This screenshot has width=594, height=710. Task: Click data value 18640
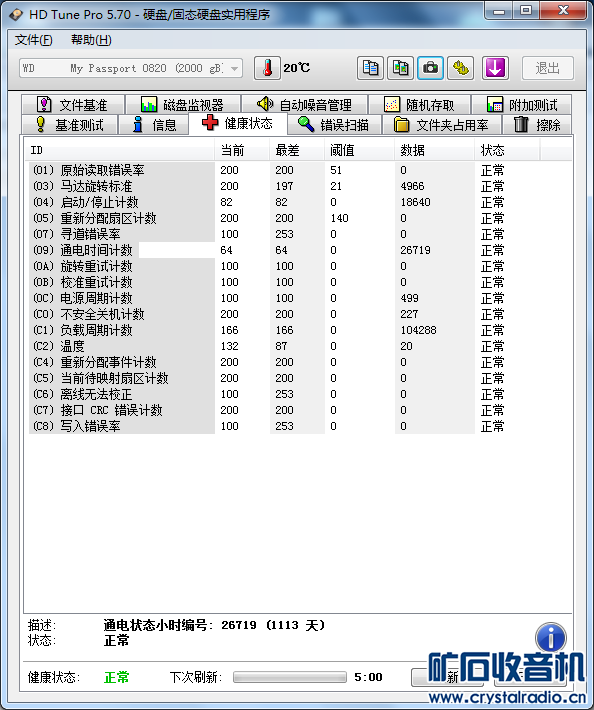(415, 202)
